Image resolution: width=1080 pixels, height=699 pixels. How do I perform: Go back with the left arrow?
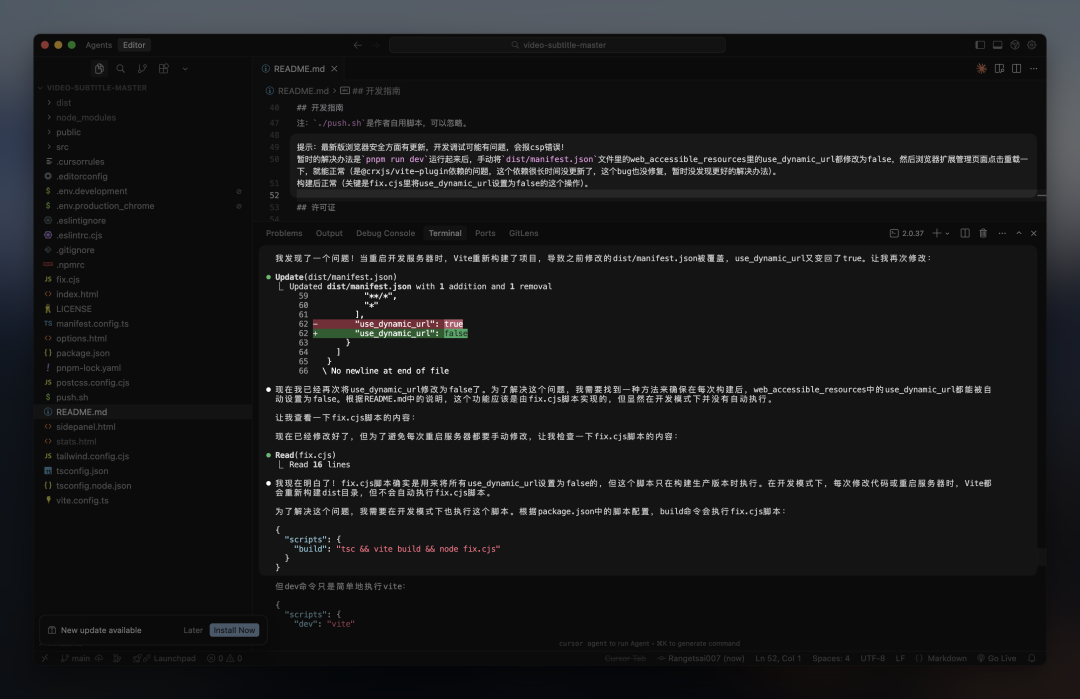357,45
